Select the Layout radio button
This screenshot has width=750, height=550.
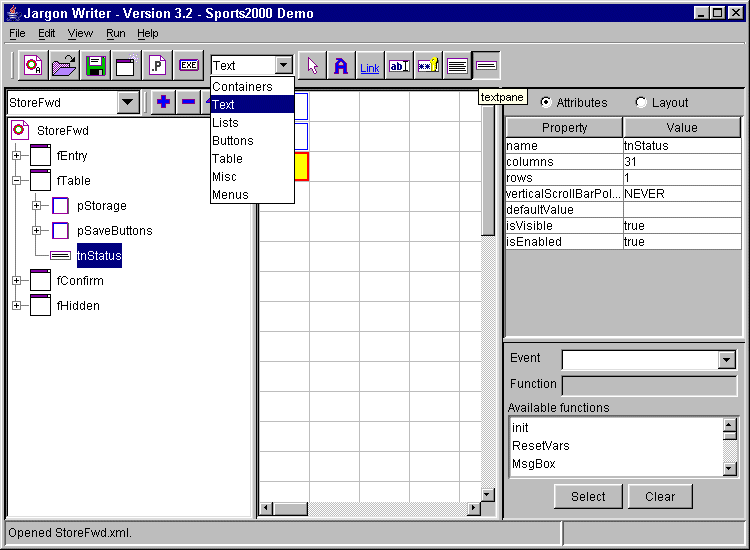coord(641,103)
